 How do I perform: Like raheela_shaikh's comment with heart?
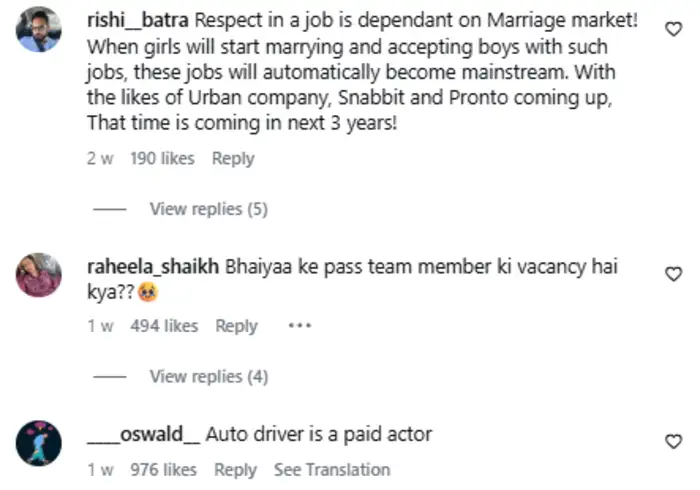tap(674, 273)
